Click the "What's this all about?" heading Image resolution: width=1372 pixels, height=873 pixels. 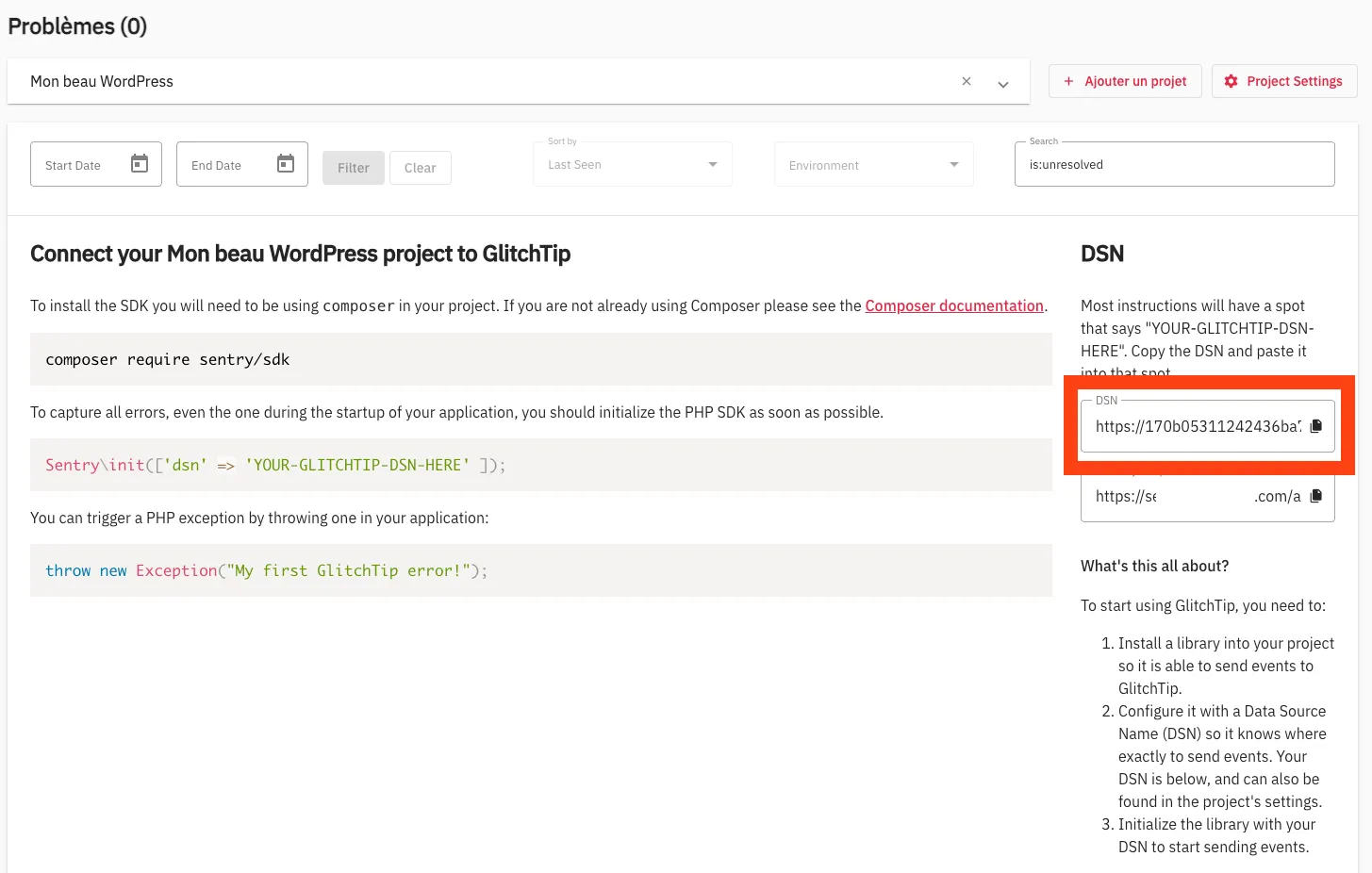1155,566
